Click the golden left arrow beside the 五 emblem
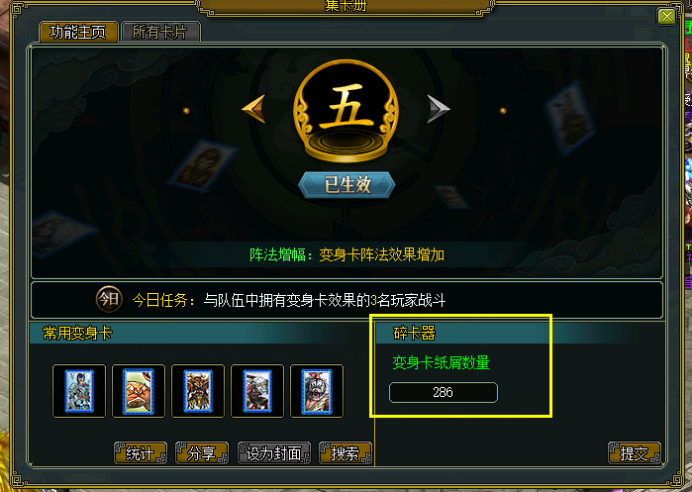The width and height of the screenshot is (692, 492). (x=254, y=109)
